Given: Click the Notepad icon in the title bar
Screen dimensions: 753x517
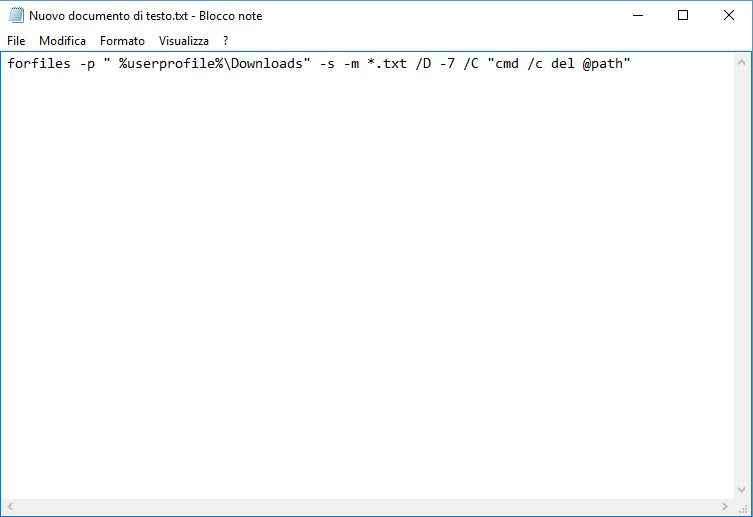Looking at the screenshot, I should point(15,16).
